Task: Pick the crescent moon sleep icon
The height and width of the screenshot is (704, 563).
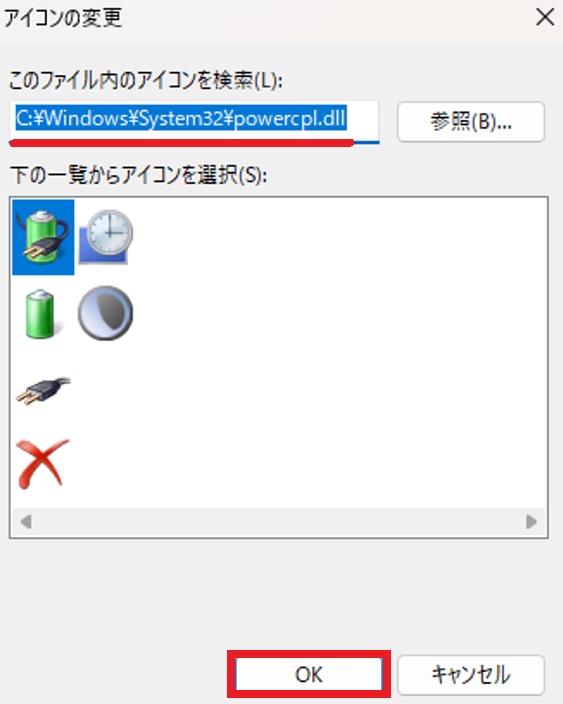Action: (106, 313)
